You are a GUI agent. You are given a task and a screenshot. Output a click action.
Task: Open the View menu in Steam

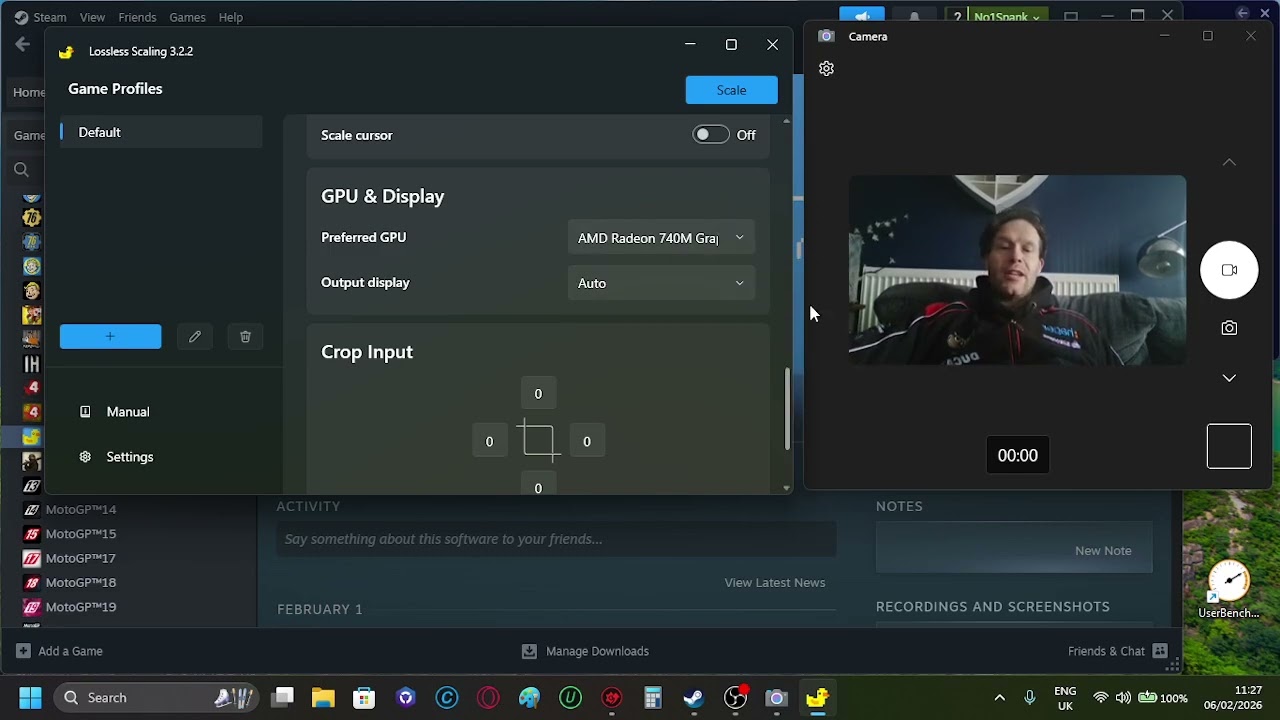(92, 17)
